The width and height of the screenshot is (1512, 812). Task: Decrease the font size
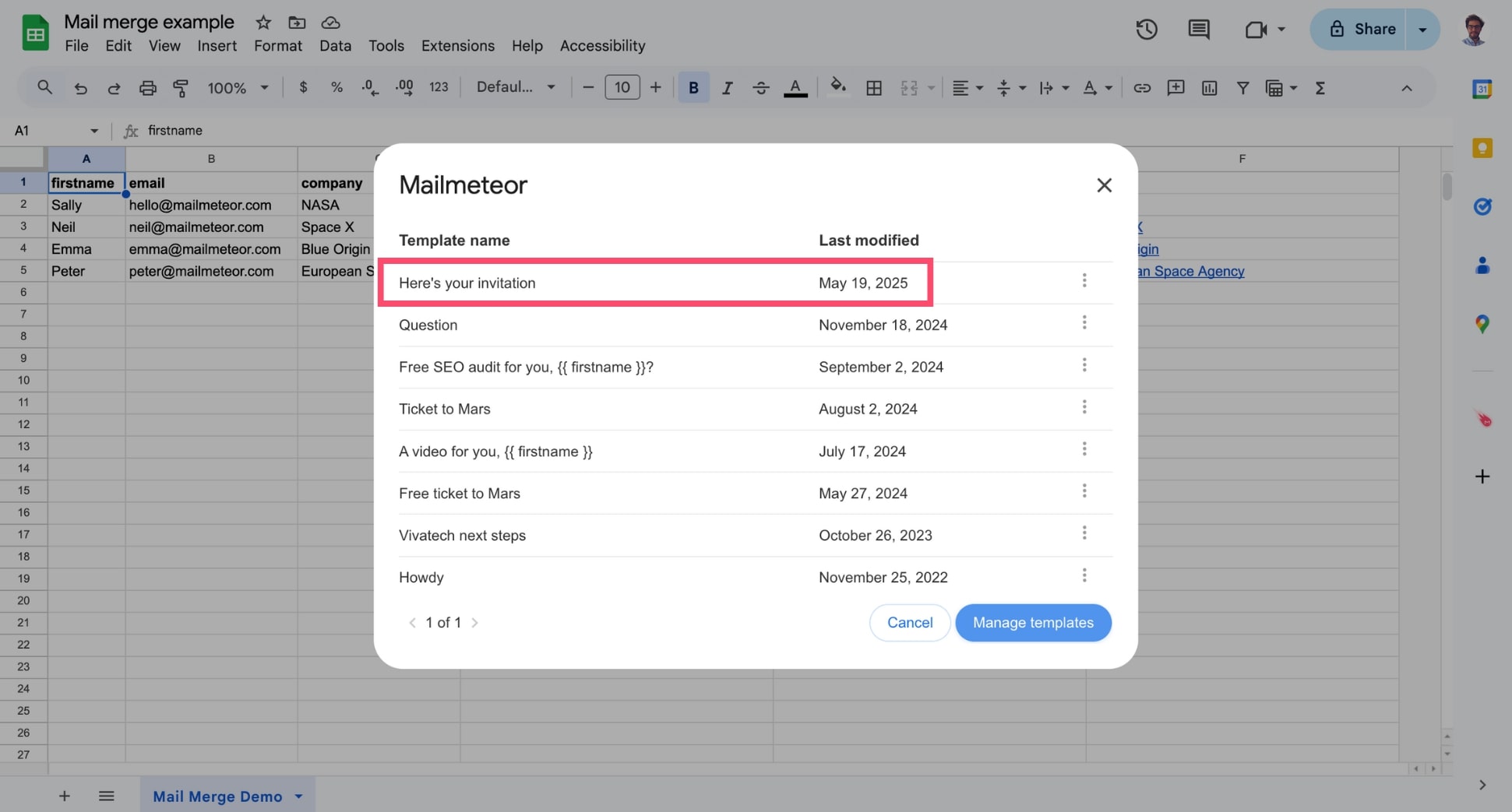(x=588, y=87)
